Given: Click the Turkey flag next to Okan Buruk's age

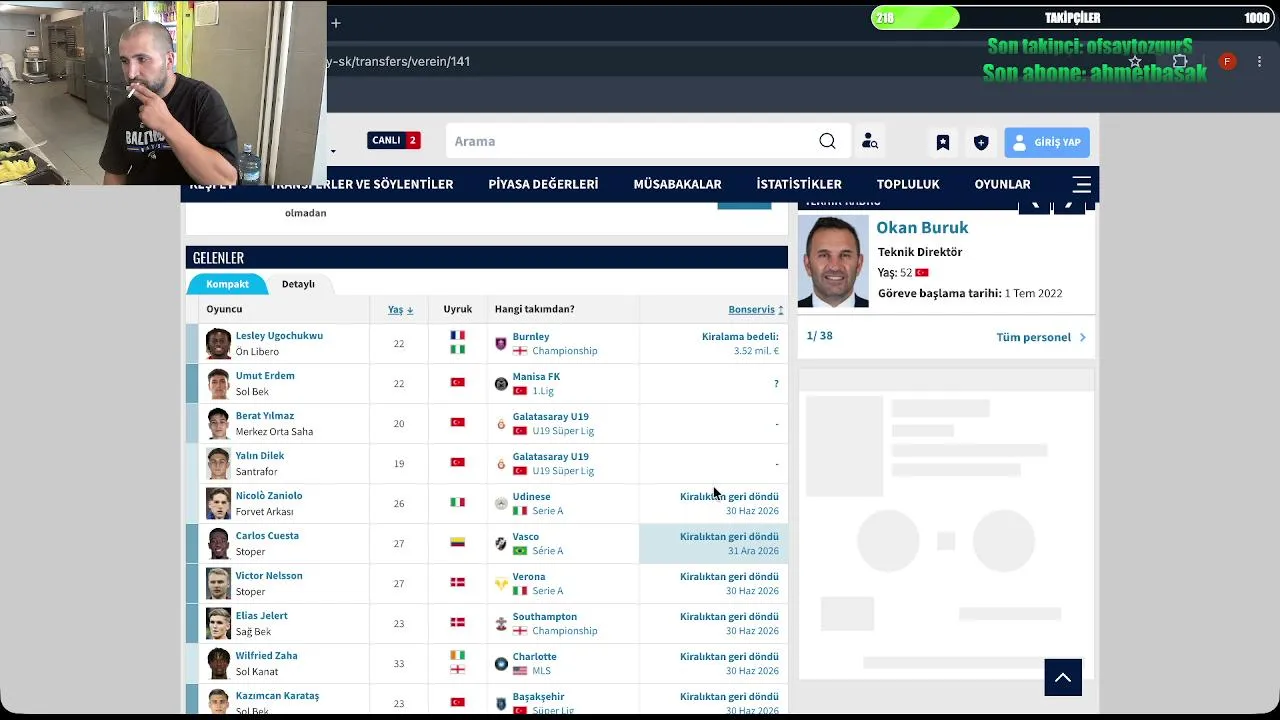Looking at the screenshot, I should [922, 272].
